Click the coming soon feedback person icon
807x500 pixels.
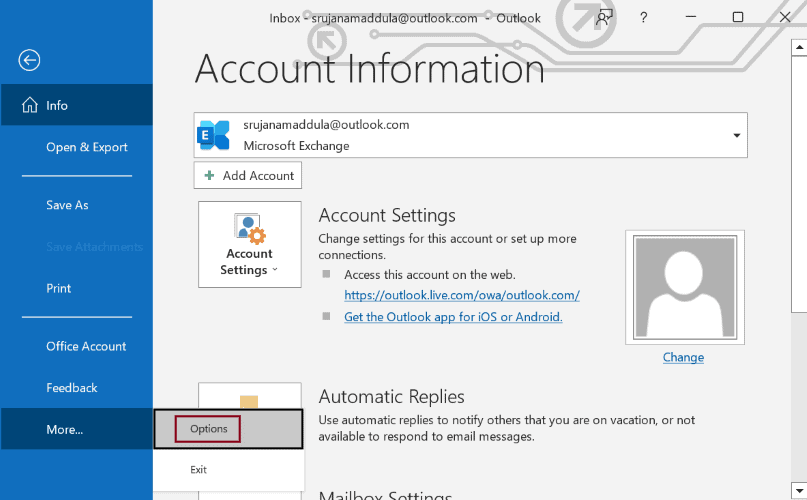point(604,18)
